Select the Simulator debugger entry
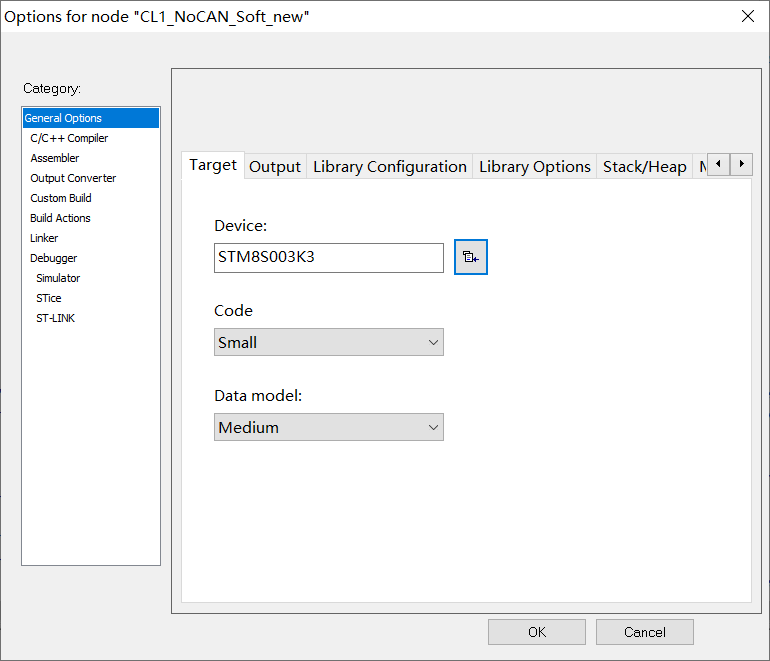 pyautogui.click(x=58, y=278)
